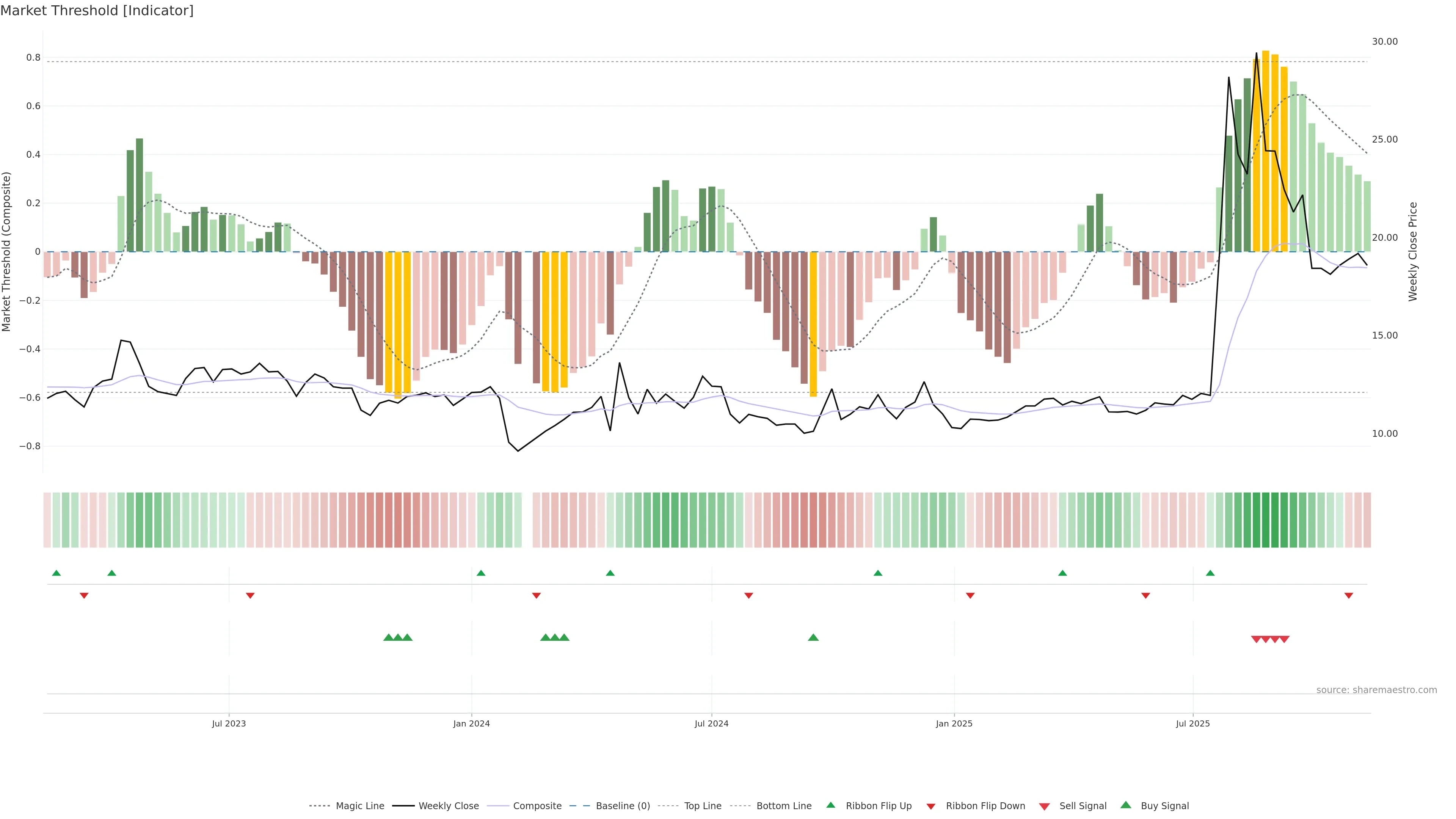Screen dimensions: 1456x819
Task: Toggle Baseline (0) legend entry
Action: (x=623, y=806)
